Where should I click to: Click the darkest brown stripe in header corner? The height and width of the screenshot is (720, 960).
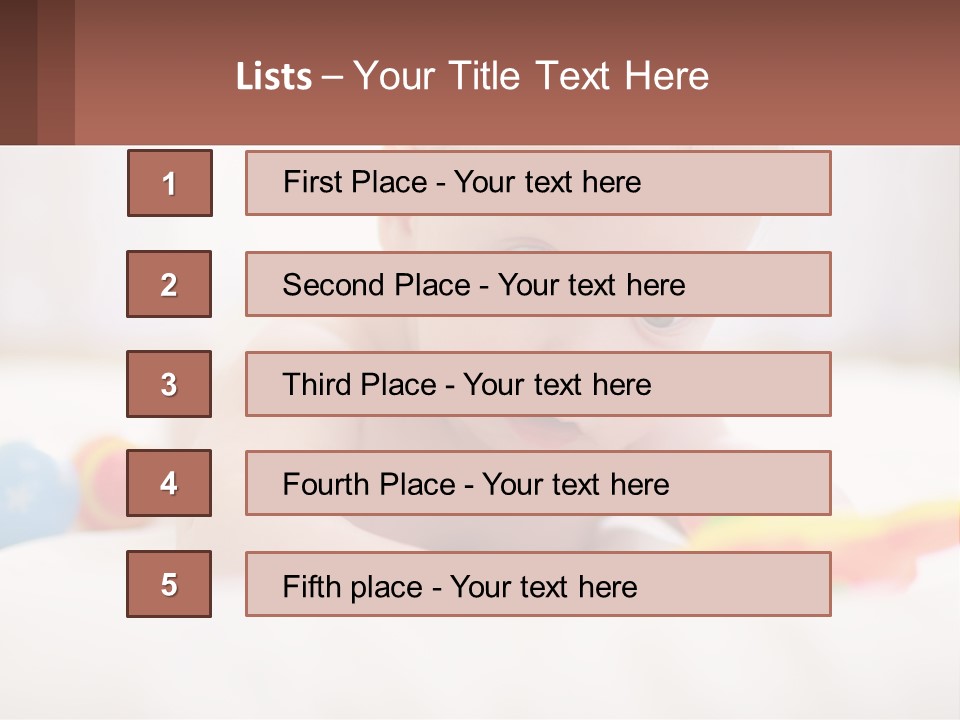[x=18, y=72]
